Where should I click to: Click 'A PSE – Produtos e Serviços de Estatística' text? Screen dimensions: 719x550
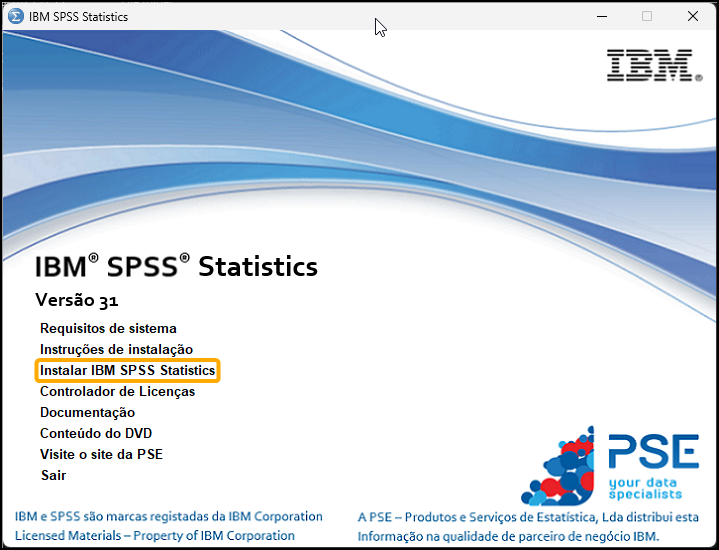click(477, 517)
